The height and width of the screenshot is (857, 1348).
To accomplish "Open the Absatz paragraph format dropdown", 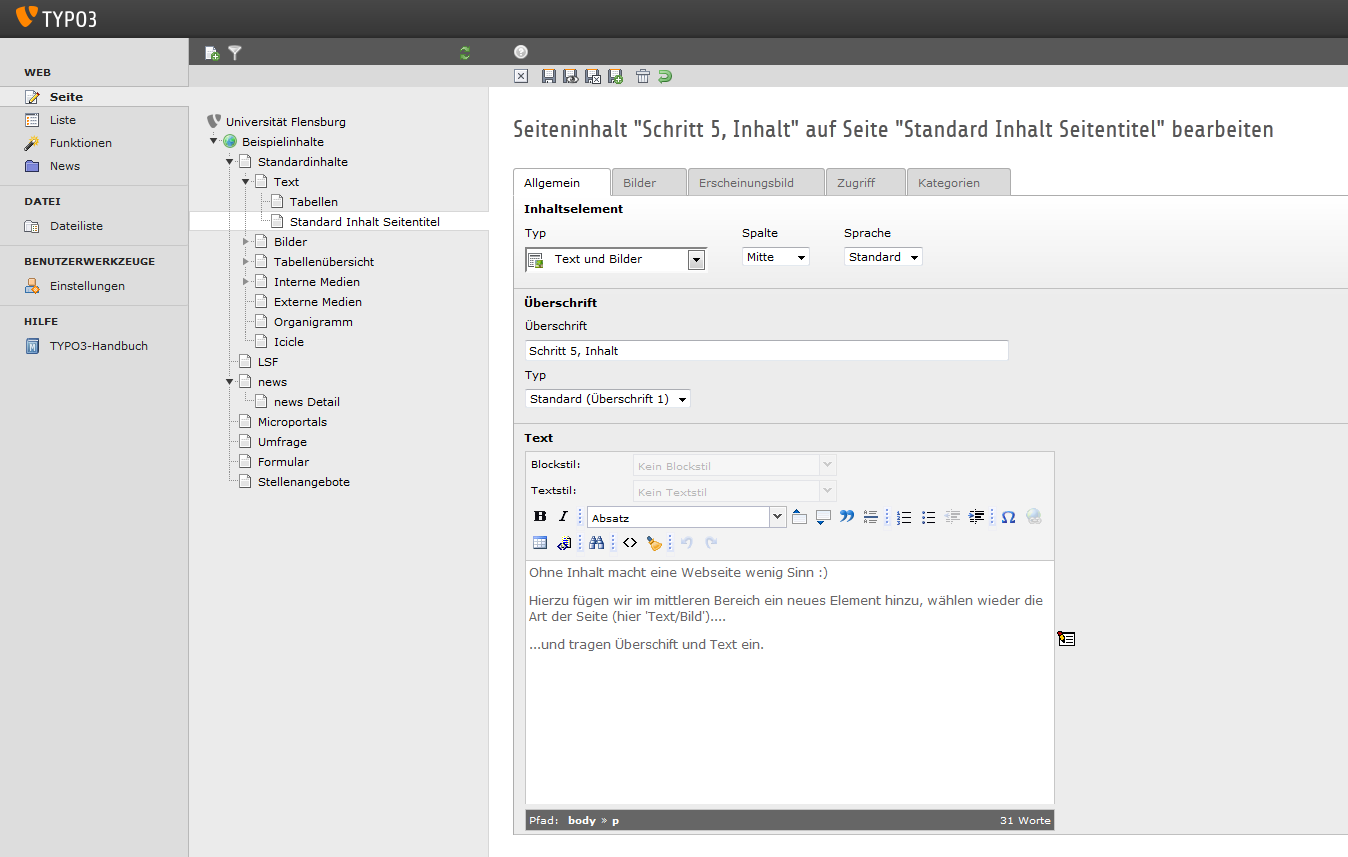I will pyautogui.click(x=688, y=517).
